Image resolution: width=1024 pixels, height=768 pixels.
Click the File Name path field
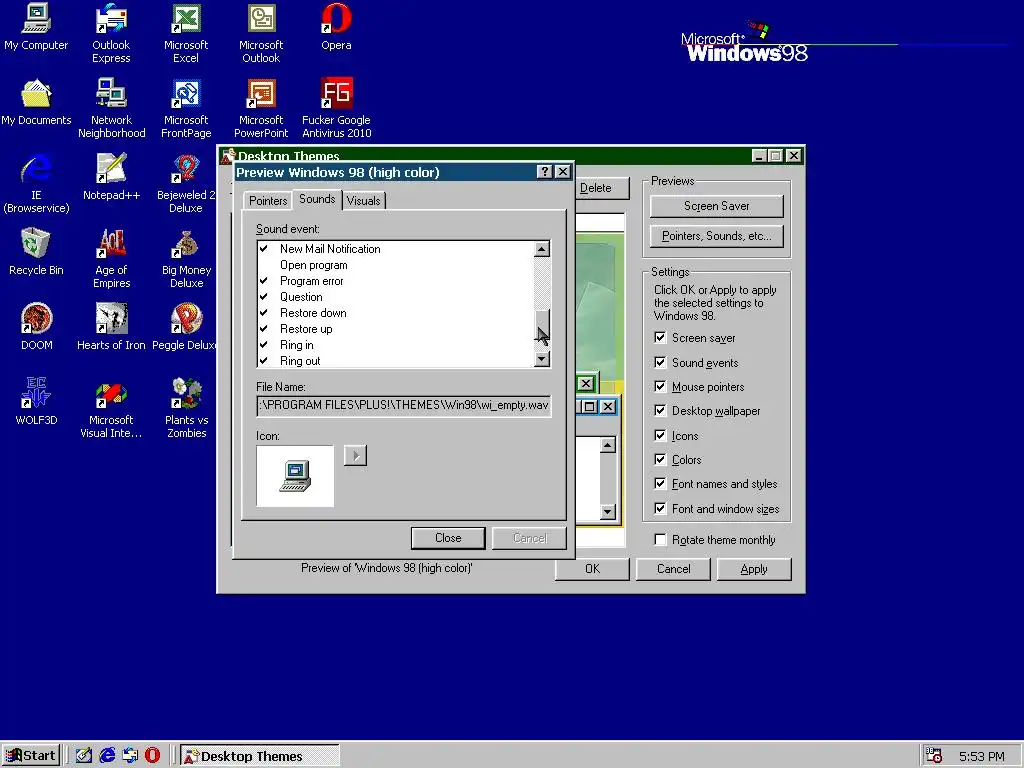pos(404,405)
